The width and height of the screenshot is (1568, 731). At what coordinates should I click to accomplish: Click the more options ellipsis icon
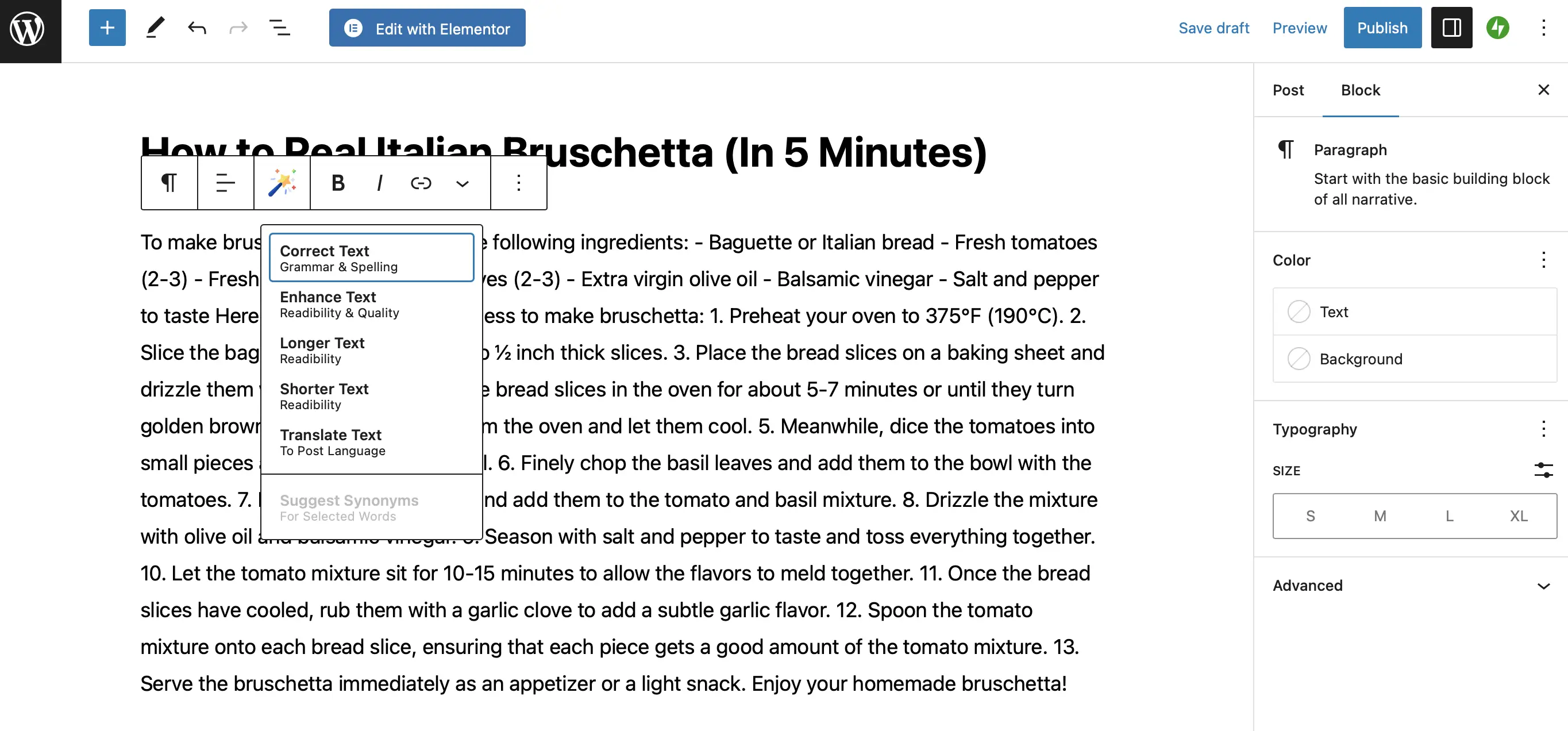(x=518, y=183)
